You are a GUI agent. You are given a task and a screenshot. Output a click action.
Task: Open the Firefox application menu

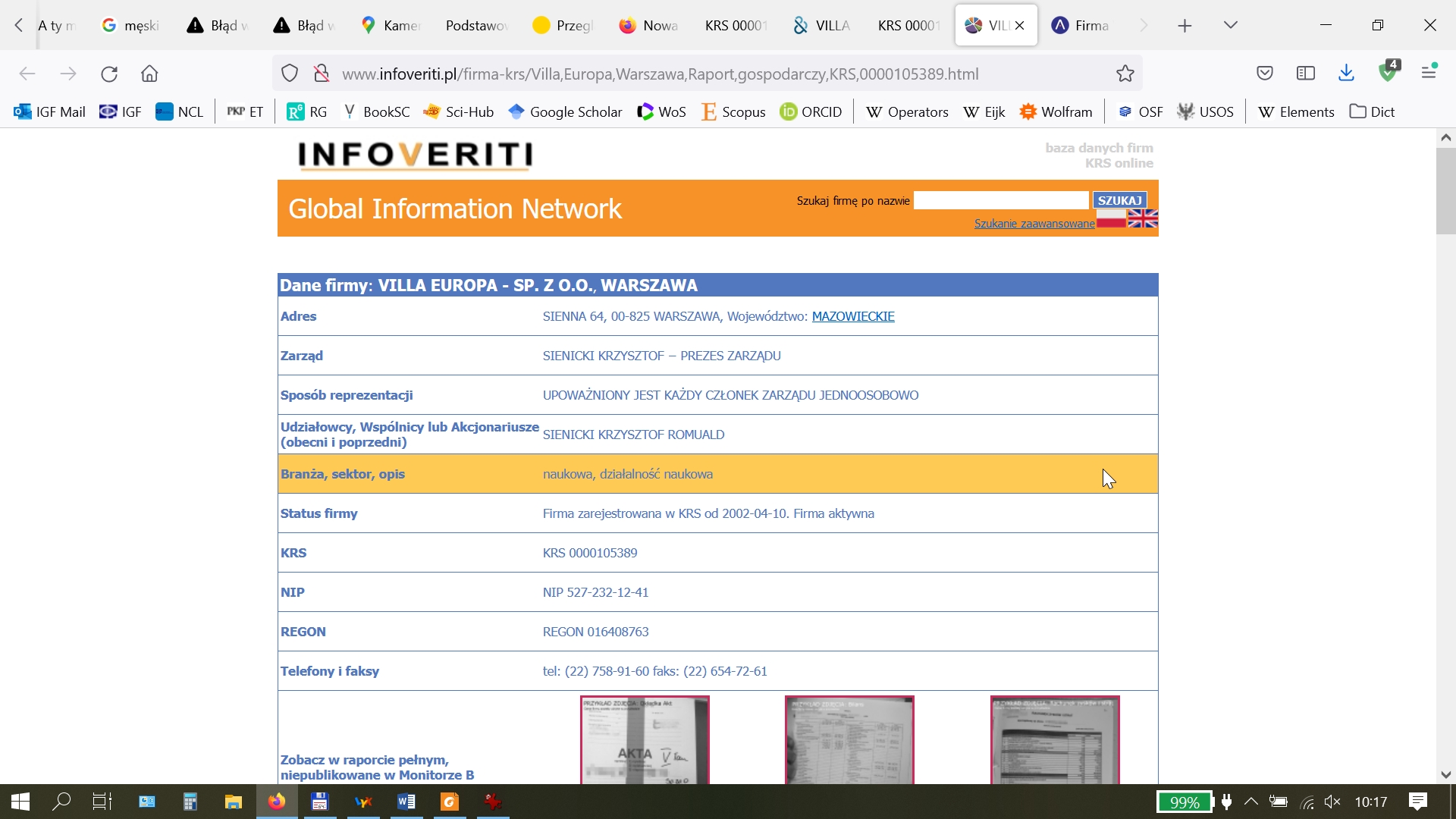[x=1429, y=72]
